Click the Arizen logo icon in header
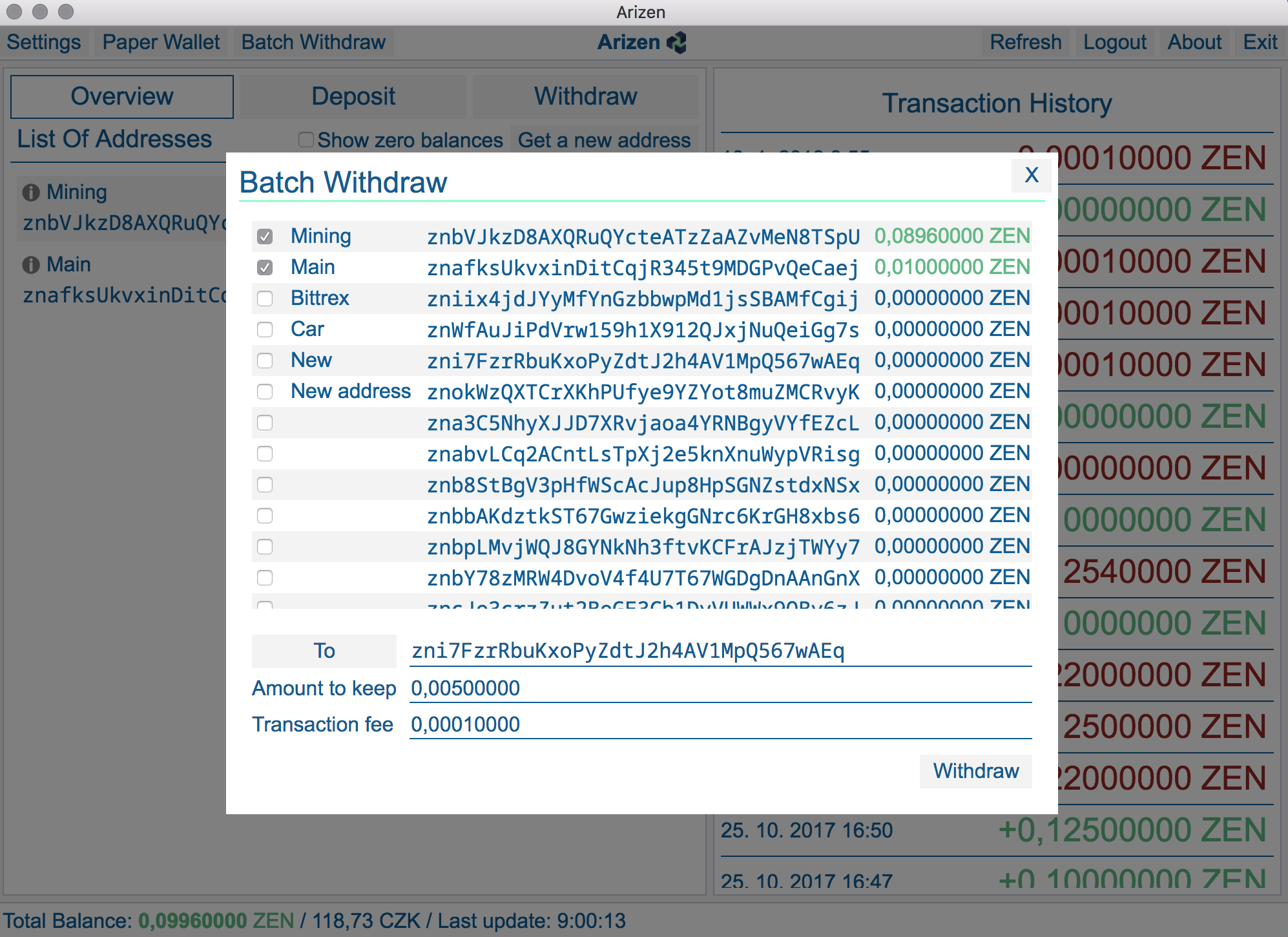This screenshot has height=937, width=1288. pos(677,43)
